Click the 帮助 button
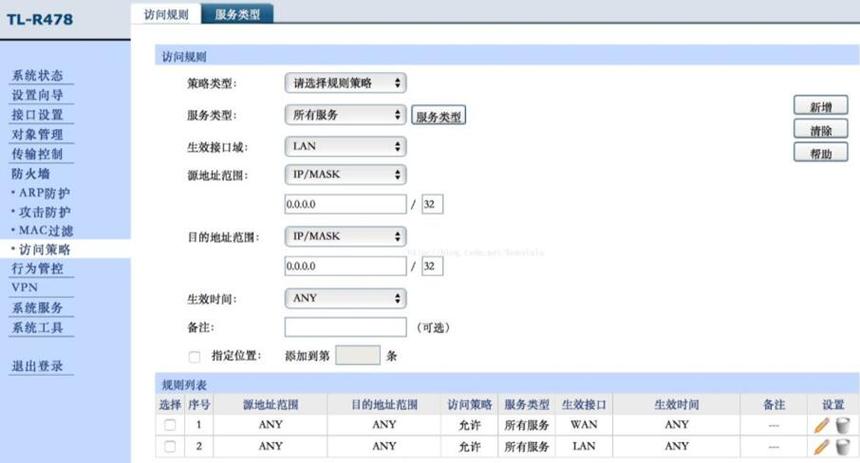This screenshot has height=463, width=860. pyautogui.click(x=821, y=153)
